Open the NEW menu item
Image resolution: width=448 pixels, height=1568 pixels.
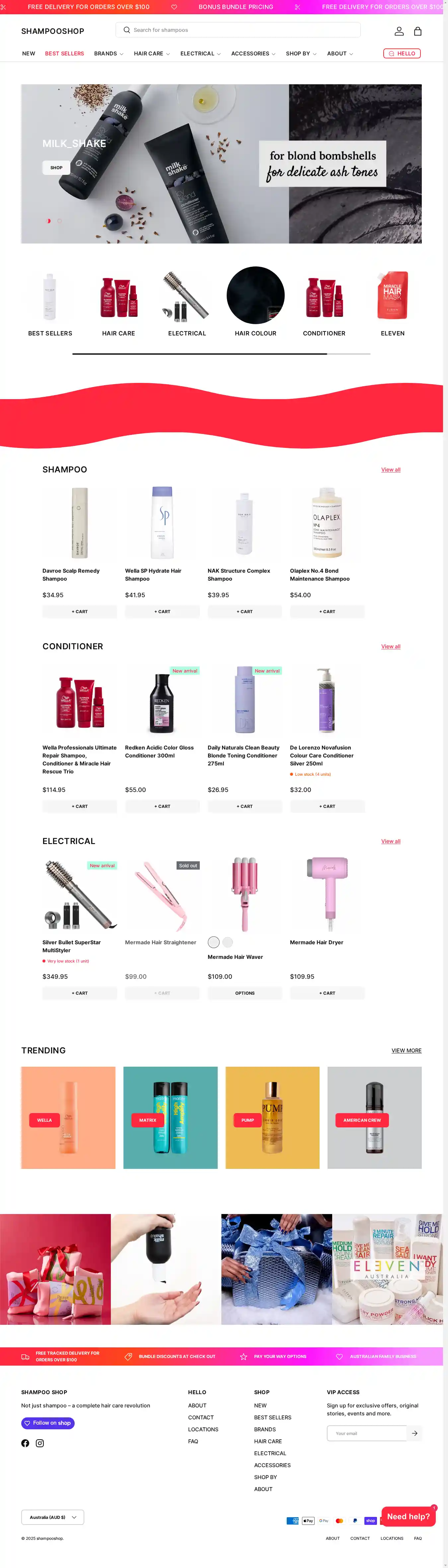click(29, 53)
